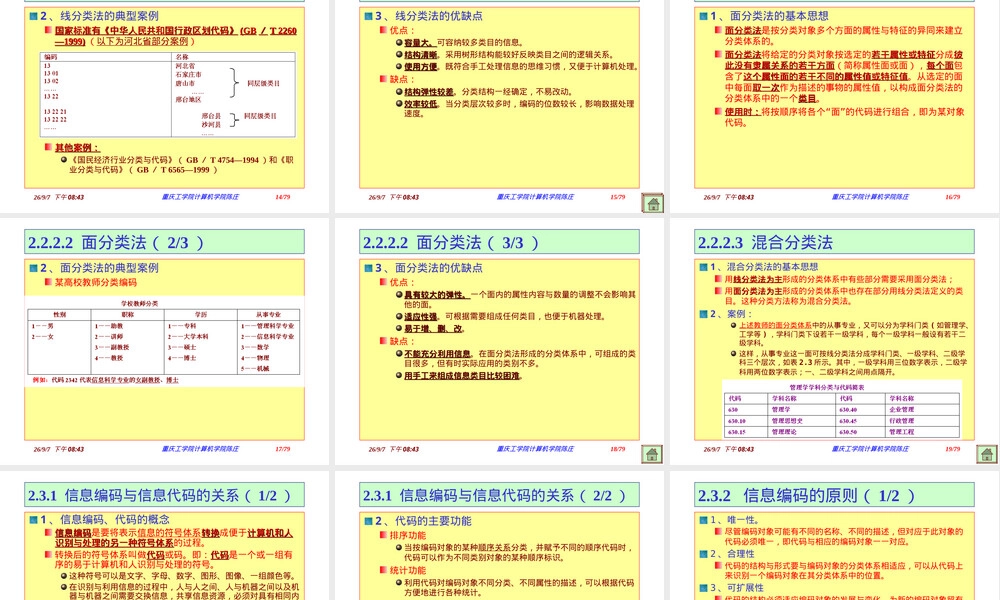This screenshot has height=600, width=1000.
Task: Click the table cell '行政管理'
Action: [901, 421]
